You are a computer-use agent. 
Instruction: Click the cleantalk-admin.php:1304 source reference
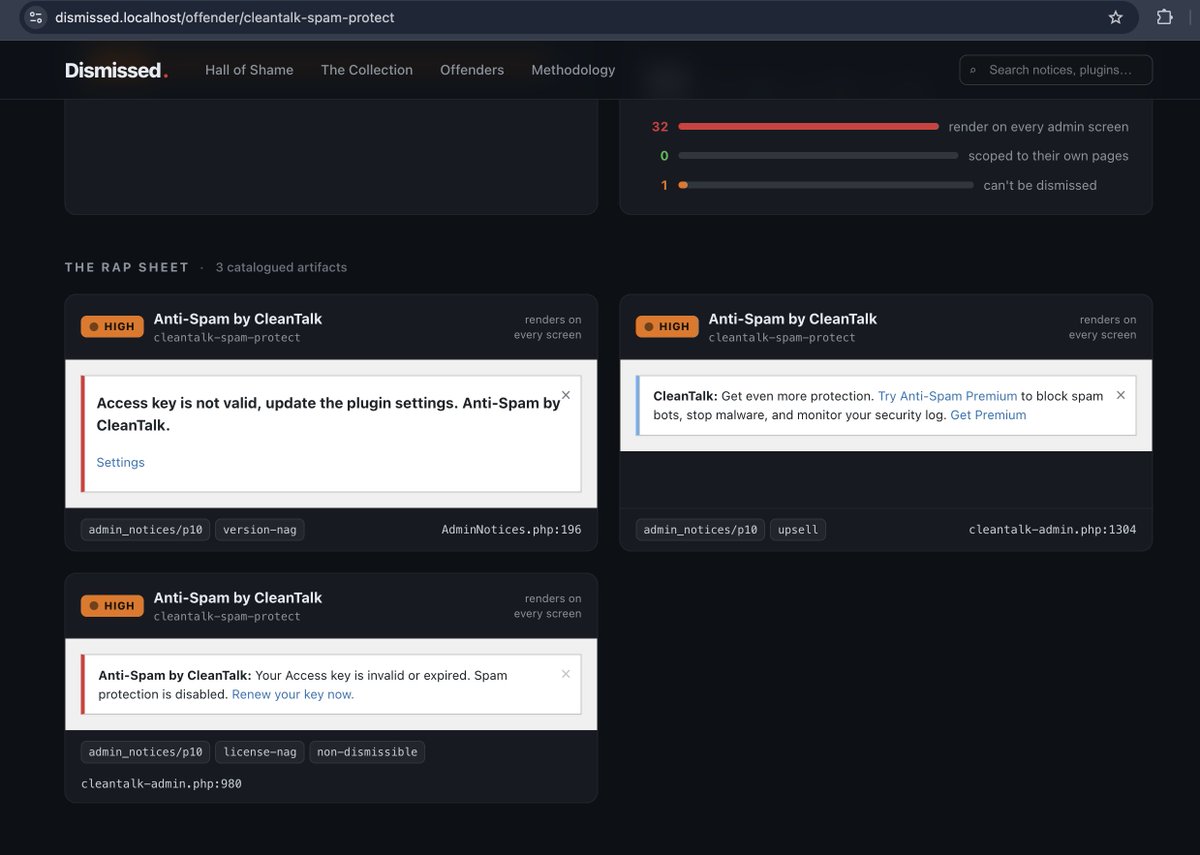pos(1052,530)
